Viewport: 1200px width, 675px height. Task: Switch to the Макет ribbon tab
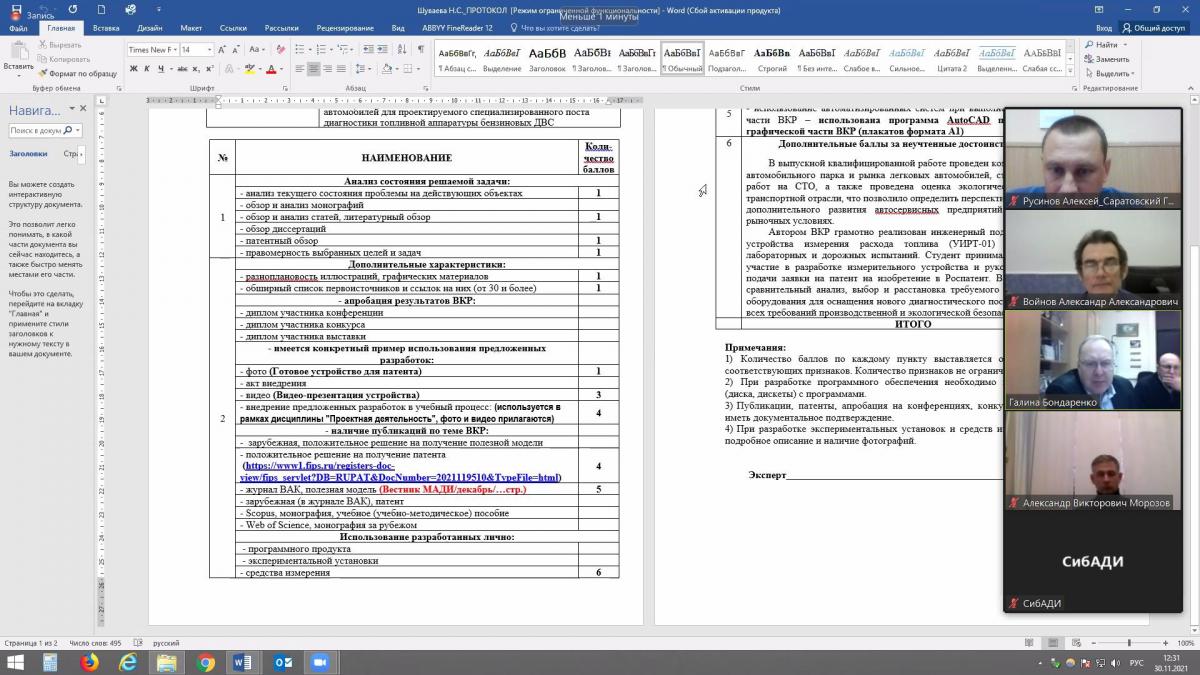click(191, 28)
